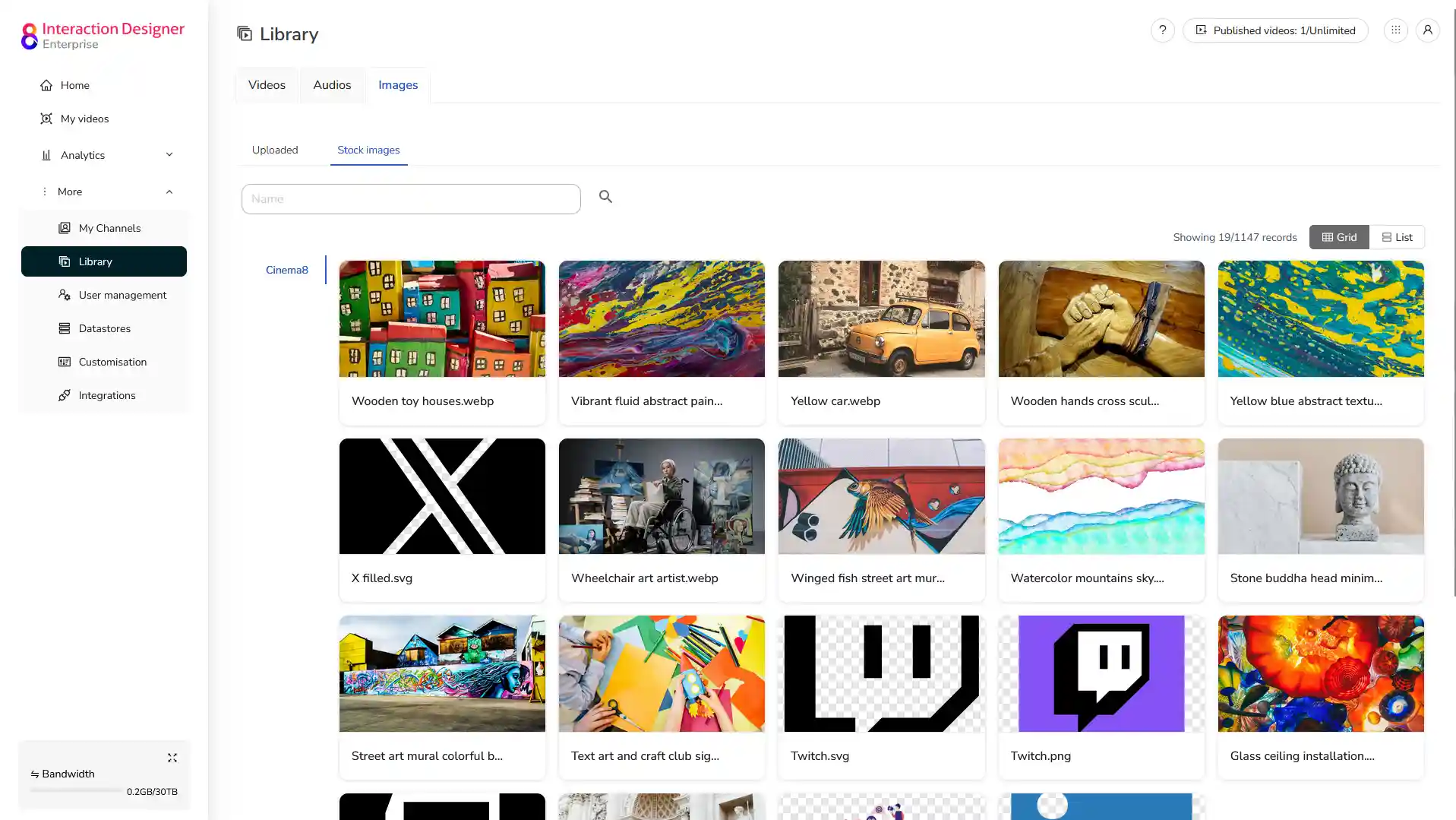Screen dimensions: 1456x820
Task: Open My Channels in the sidebar
Action: coord(104,228)
